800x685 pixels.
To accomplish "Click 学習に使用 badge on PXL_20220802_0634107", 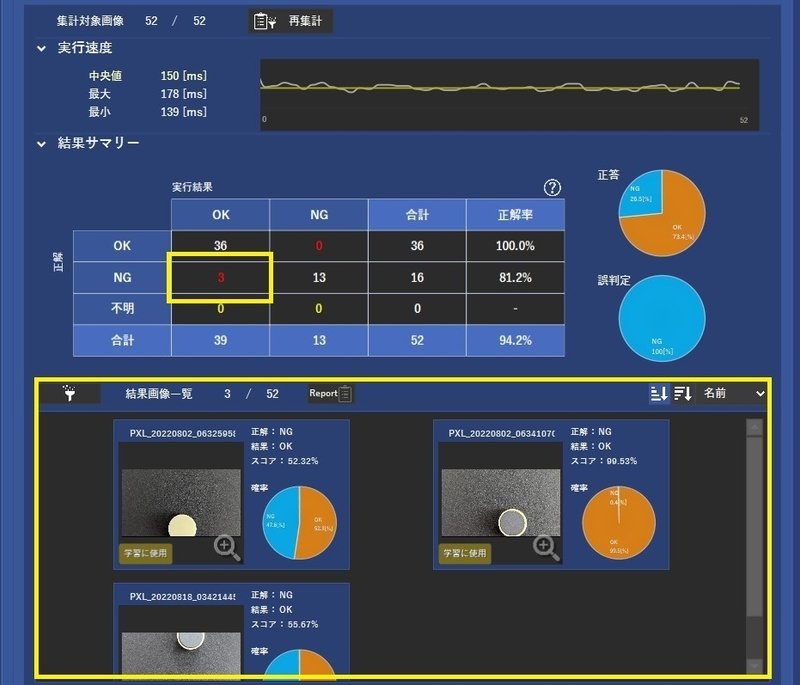I will pyautogui.click(x=465, y=553).
